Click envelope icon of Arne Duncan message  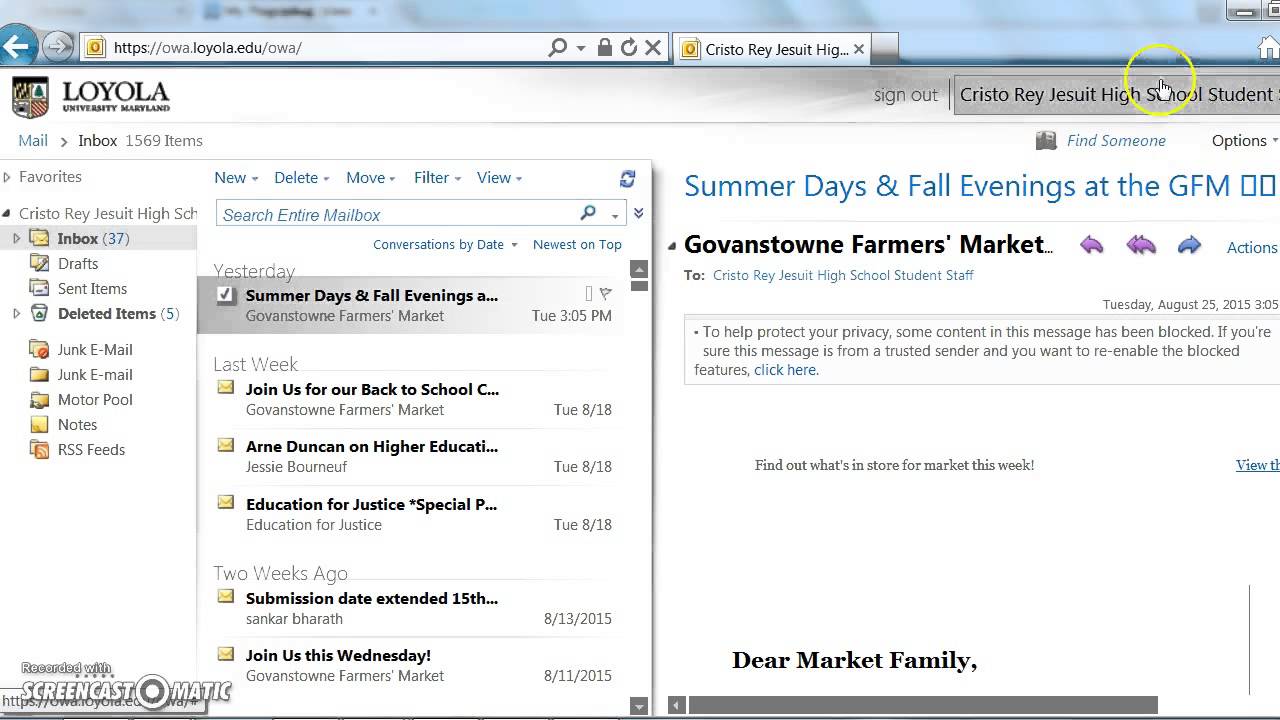(x=226, y=445)
